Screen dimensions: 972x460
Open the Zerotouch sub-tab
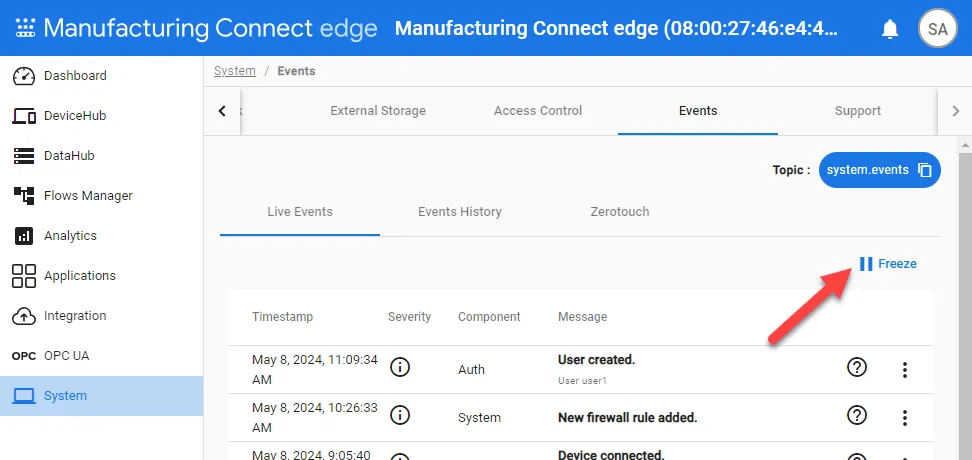[620, 212]
